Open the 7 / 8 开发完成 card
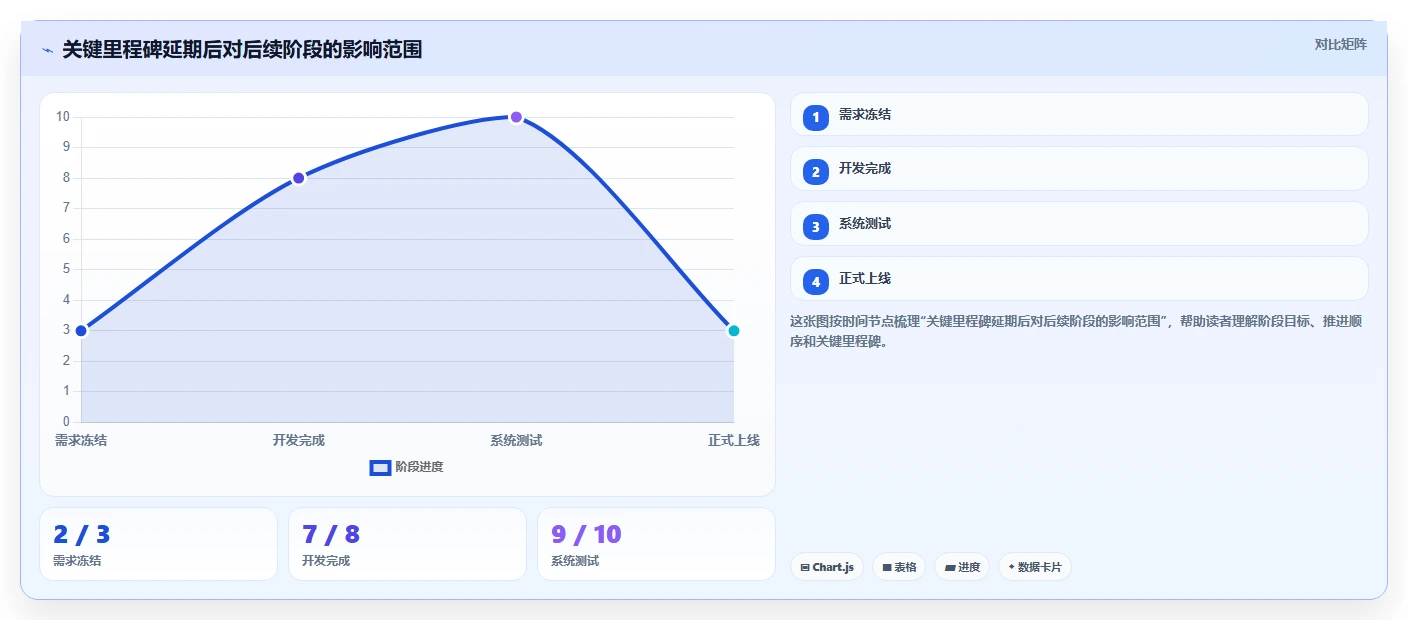1408x620 pixels. (407, 544)
